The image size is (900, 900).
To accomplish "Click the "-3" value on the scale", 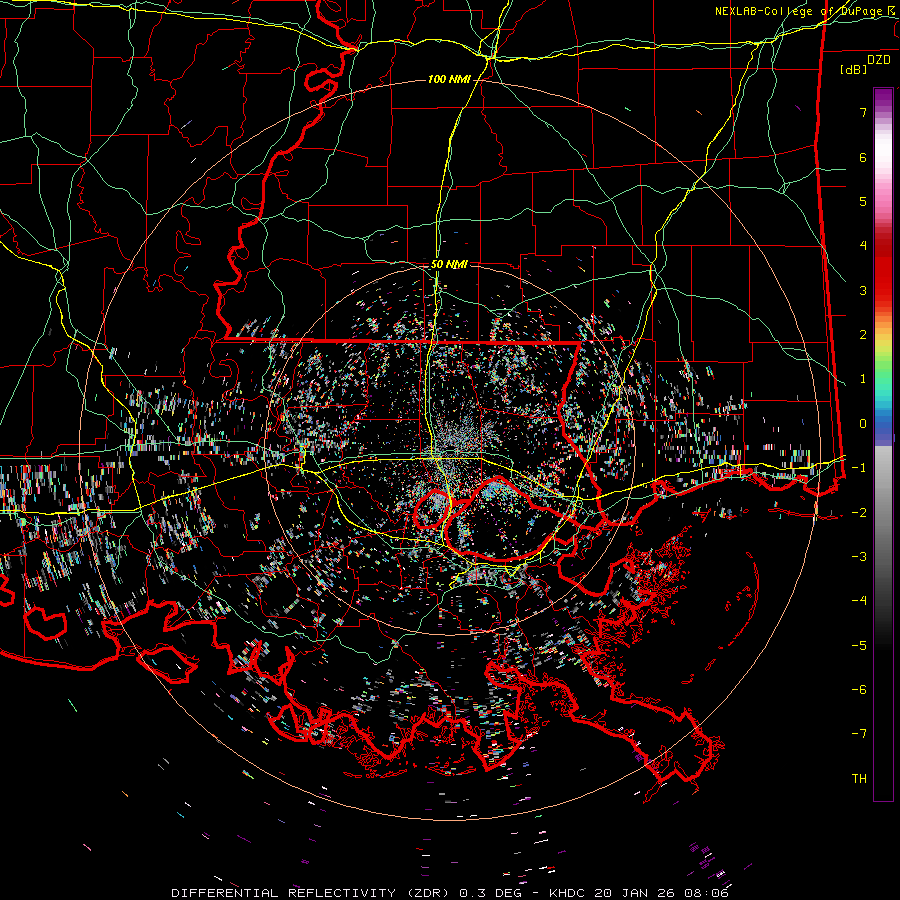I will [x=859, y=557].
